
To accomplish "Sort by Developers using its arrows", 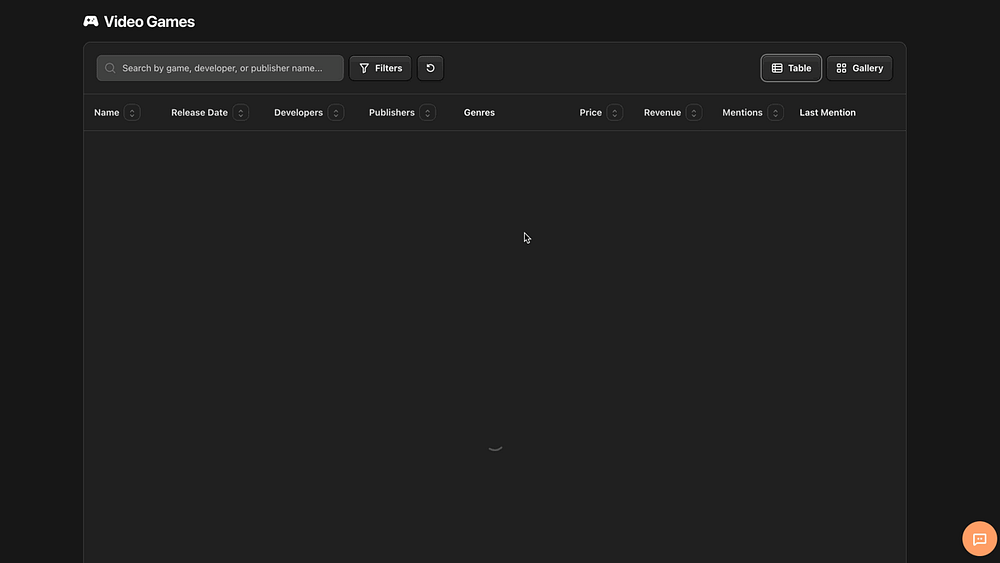I will pos(335,113).
